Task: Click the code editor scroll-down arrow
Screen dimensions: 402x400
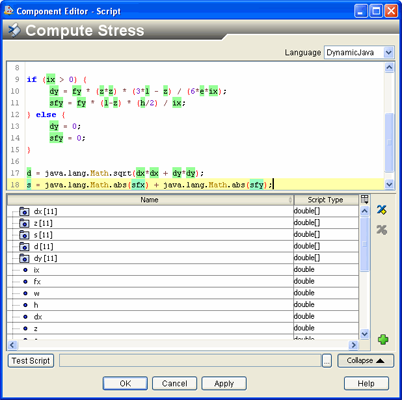Action: [389, 184]
